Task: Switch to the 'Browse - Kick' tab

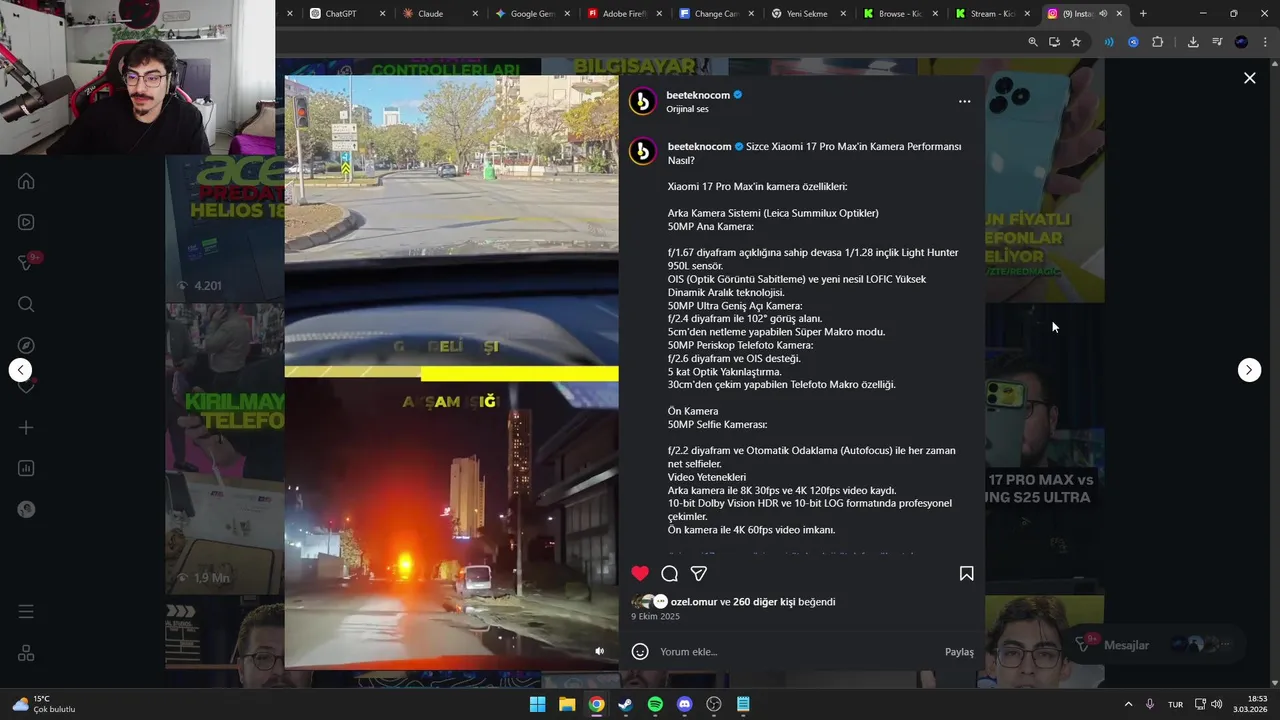Action: point(899,14)
